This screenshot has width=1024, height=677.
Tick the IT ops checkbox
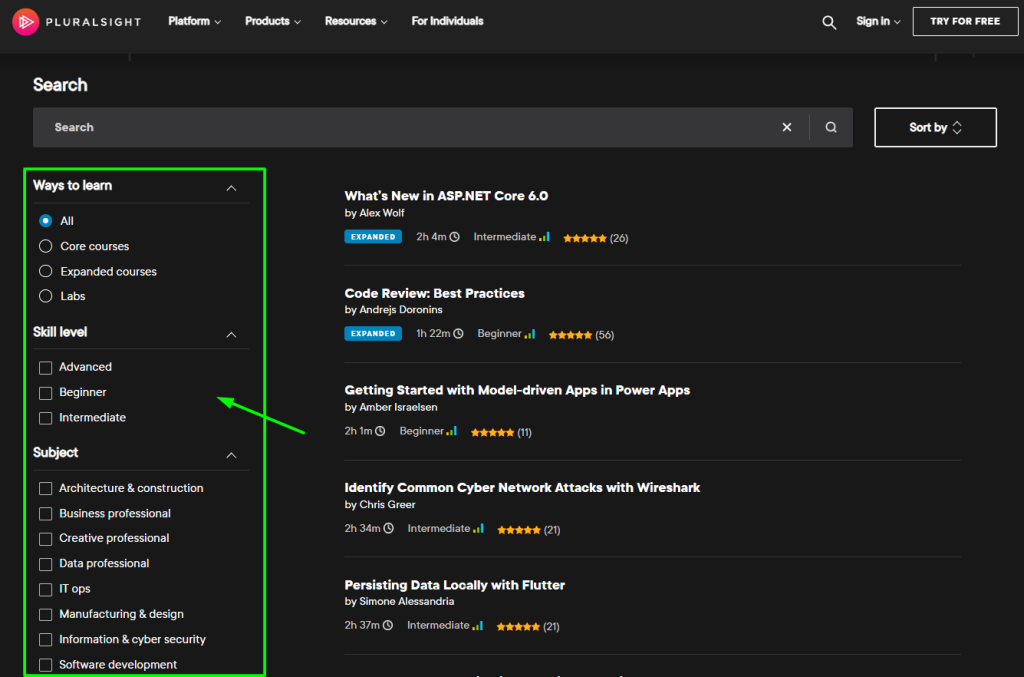[x=45, y=590]
